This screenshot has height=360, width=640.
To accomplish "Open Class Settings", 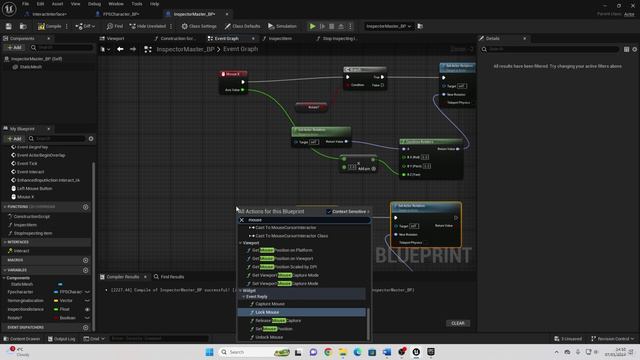I will click(x=199, y=26).
